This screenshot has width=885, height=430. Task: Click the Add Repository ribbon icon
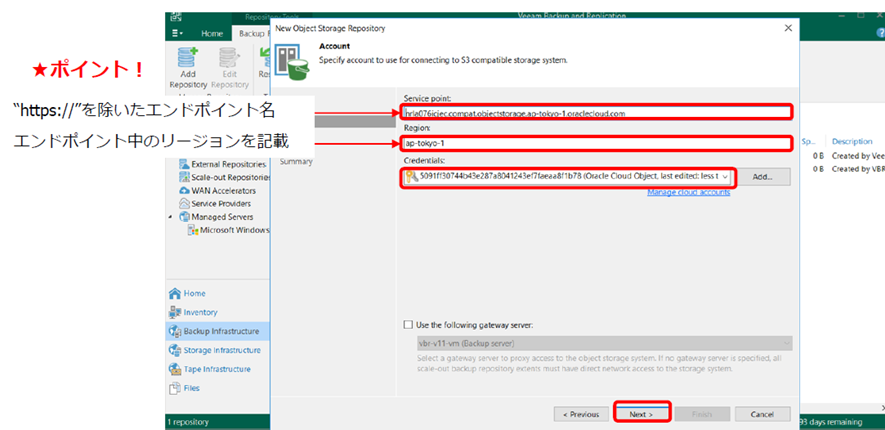click(187, 58)
